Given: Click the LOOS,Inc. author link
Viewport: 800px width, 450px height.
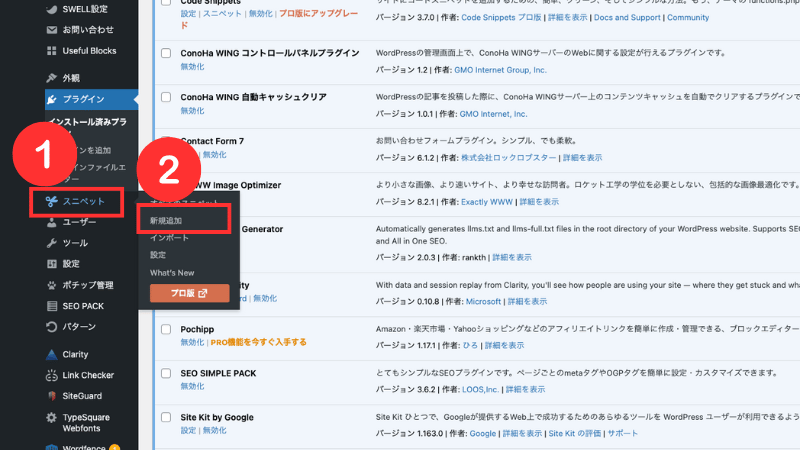Looking at the screenshot, I should [480, 389].
